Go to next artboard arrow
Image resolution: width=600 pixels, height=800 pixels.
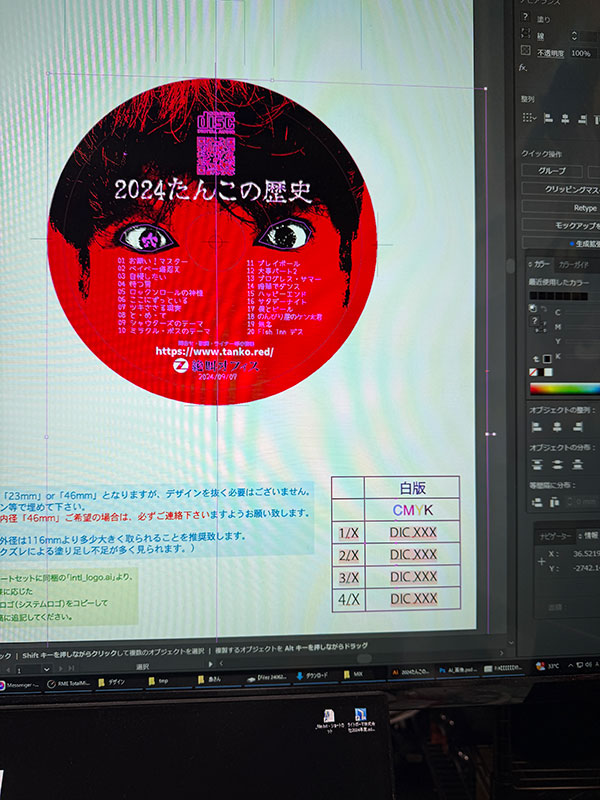pos(62,668)
